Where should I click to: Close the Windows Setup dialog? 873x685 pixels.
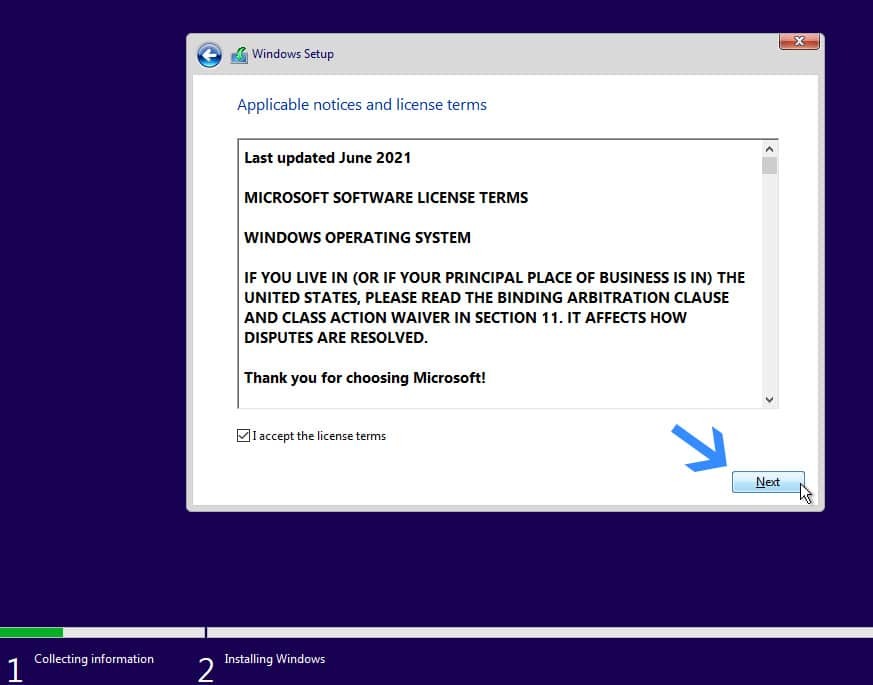tap(799, 41)
